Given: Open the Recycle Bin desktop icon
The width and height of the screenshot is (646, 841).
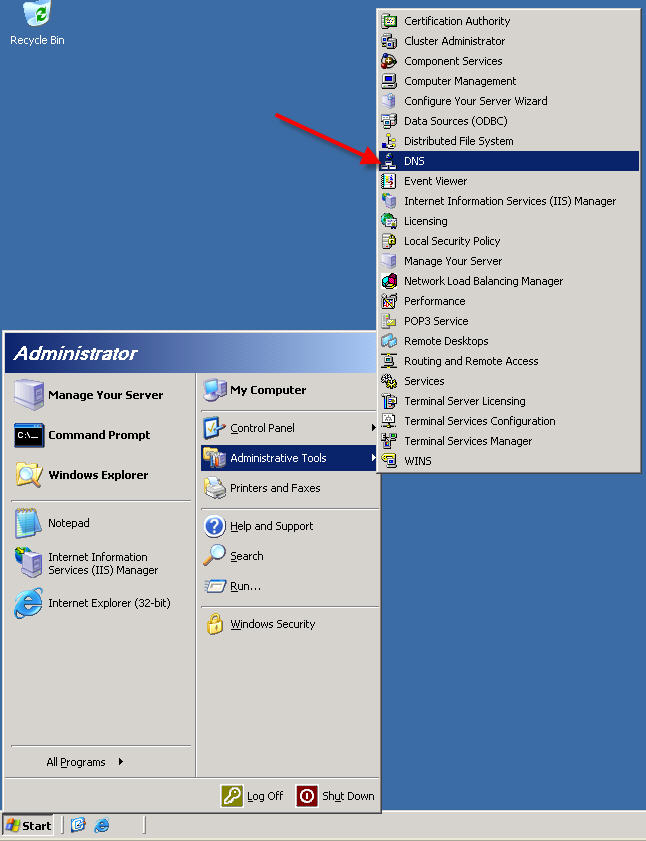Looking at the screenshot, I should (x=37, y=13).
